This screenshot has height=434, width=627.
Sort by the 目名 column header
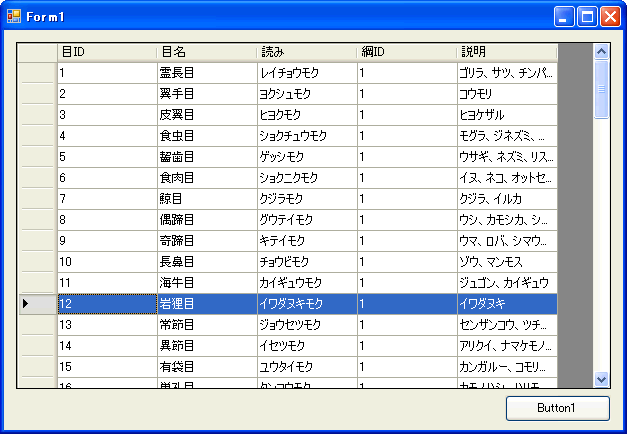point(207,52)
